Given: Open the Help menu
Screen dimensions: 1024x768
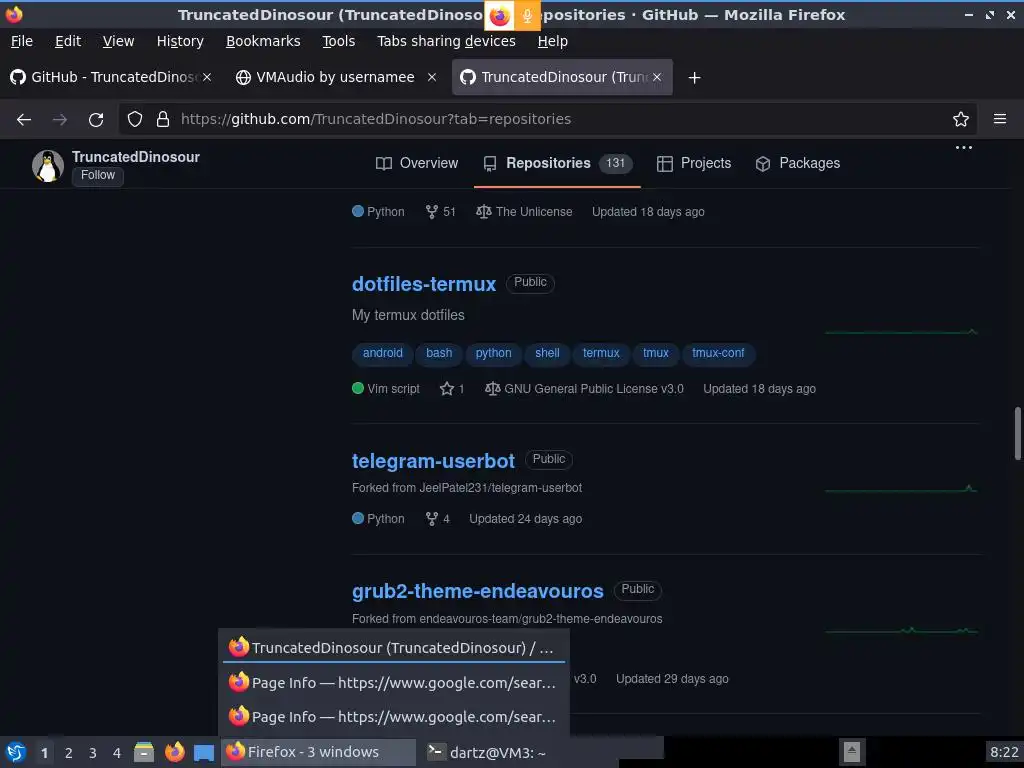Looking at the screenshot, I should point(552,41).
